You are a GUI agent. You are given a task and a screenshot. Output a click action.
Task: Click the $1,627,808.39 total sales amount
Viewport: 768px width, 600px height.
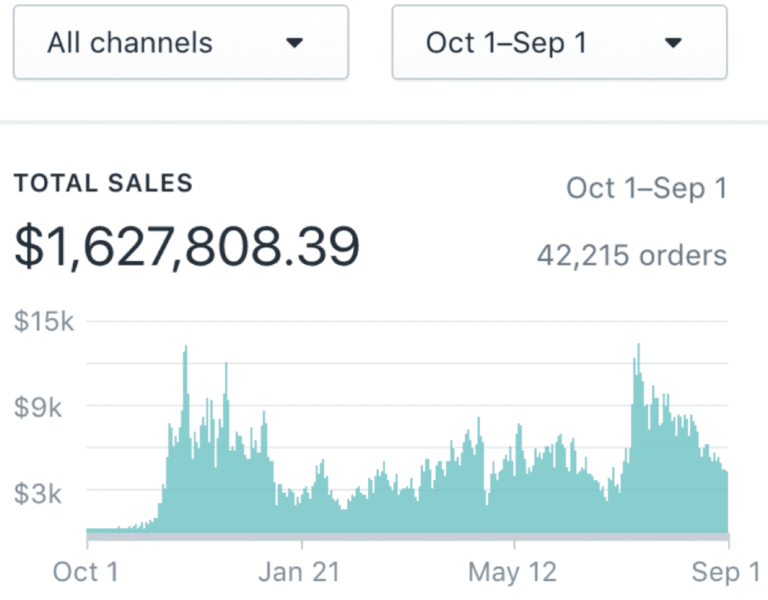tap(187, 246)
